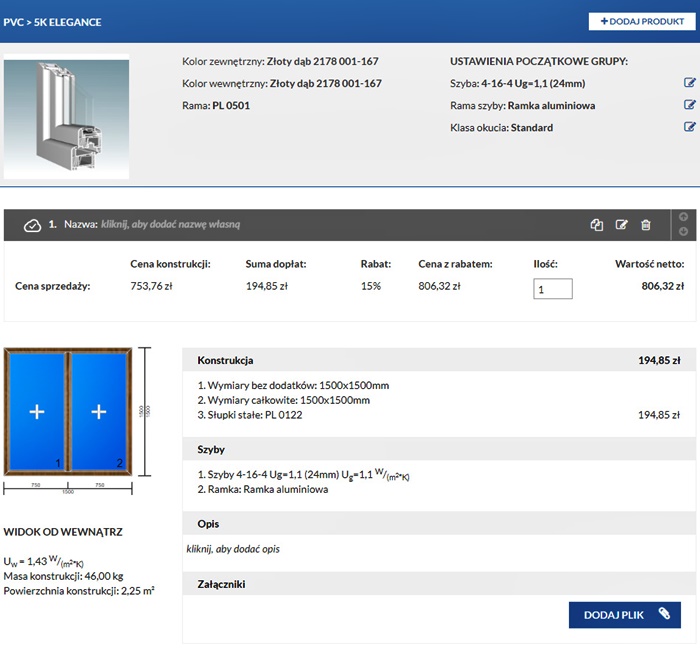The width and height of the screenshot is (700, 665).
Task: Click the cloud check status icon
Action: coord(32,225)
